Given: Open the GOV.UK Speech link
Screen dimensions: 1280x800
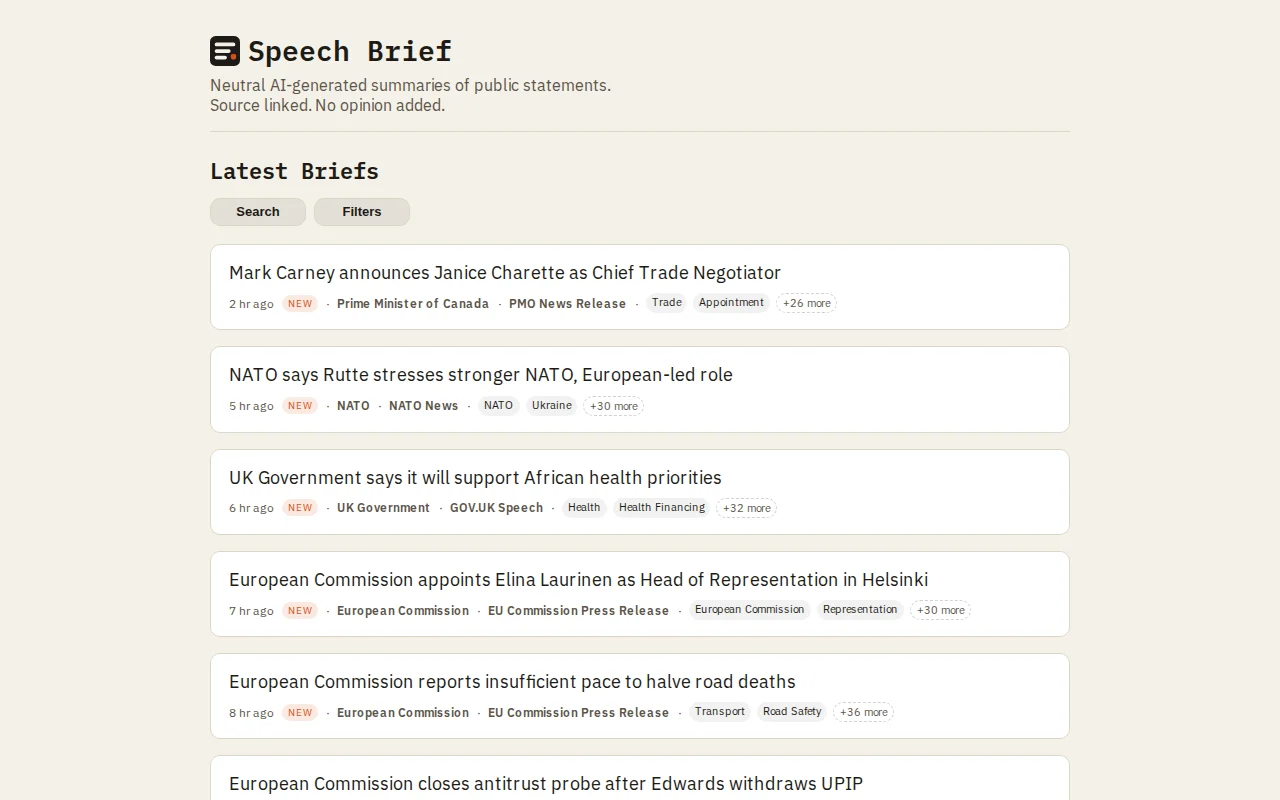Looking at the screenshot, I should click(496, 507).
